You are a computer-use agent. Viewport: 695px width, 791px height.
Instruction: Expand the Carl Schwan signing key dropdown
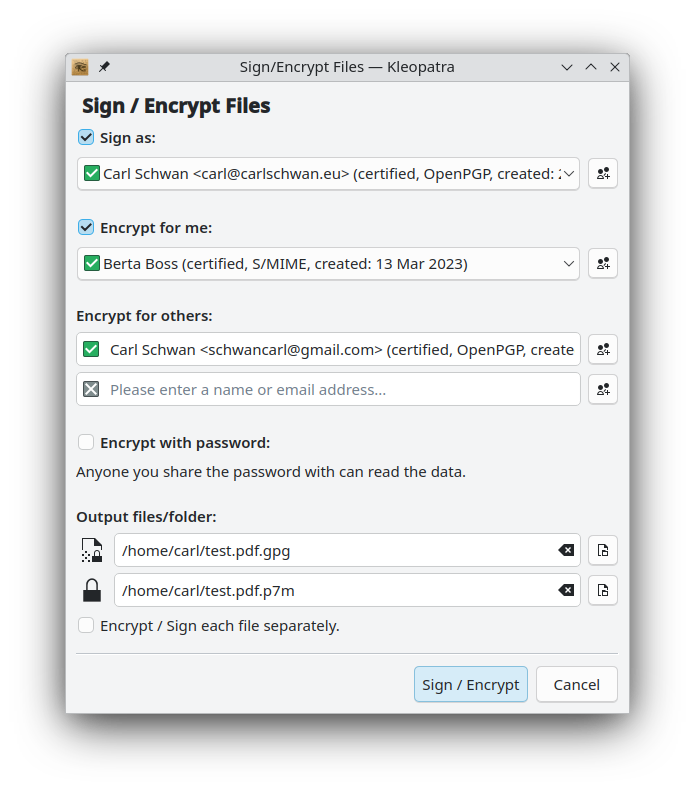click(328, 174)
